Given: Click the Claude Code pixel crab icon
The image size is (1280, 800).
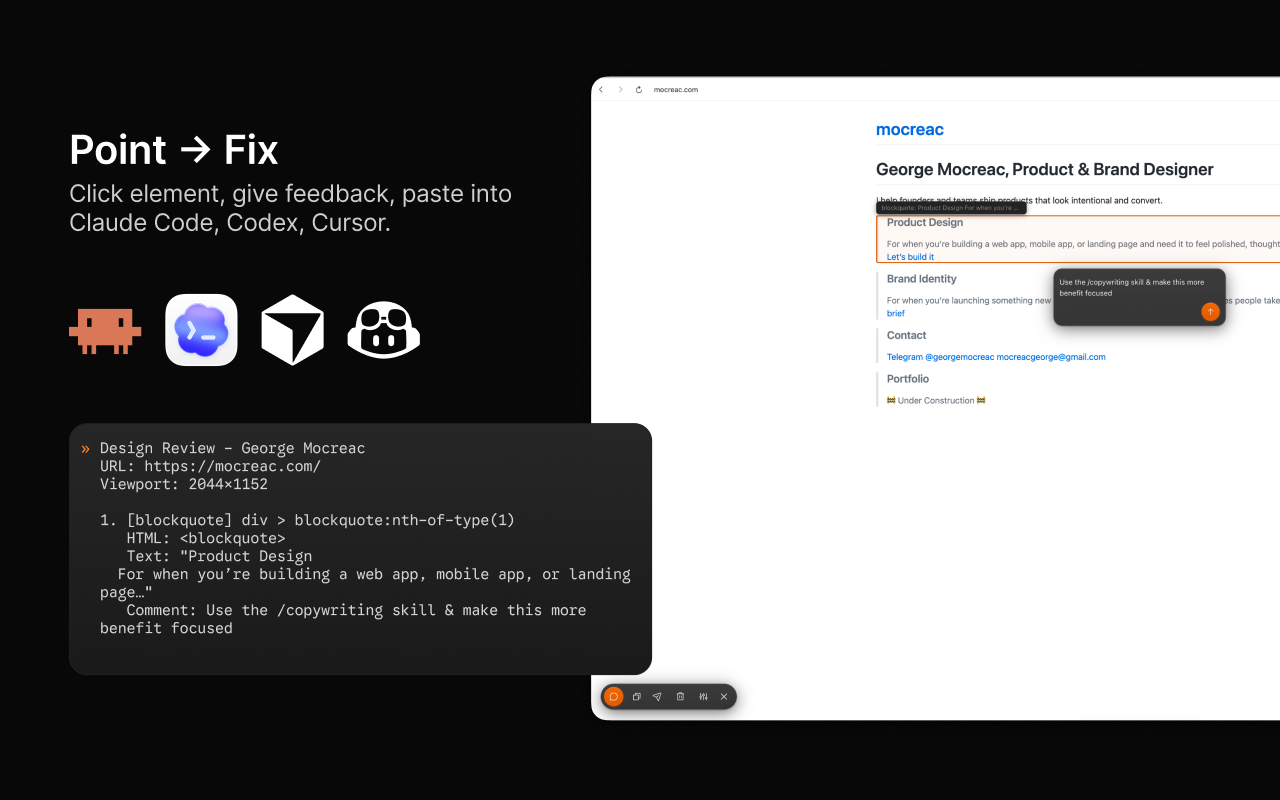Looking at the screenshot, I should (x=105, y=331).
